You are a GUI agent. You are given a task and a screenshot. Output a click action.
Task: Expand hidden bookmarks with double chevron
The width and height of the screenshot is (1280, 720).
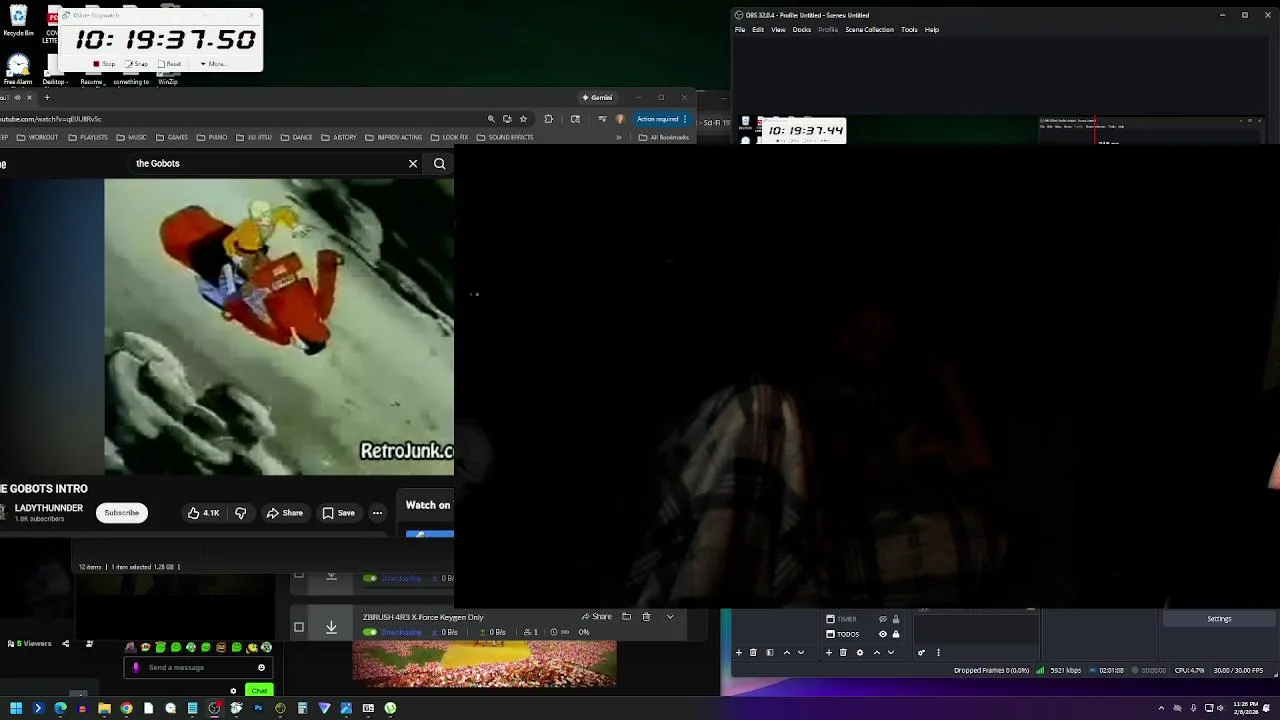[x=618, y=137]
